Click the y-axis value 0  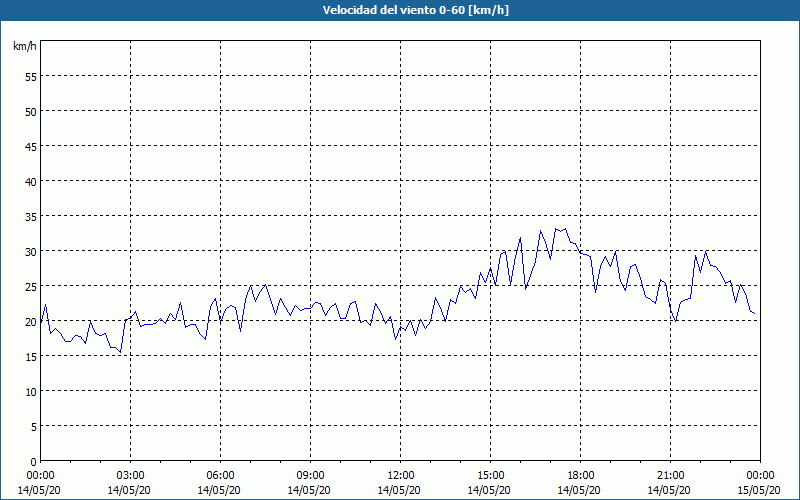coord(33,462)
